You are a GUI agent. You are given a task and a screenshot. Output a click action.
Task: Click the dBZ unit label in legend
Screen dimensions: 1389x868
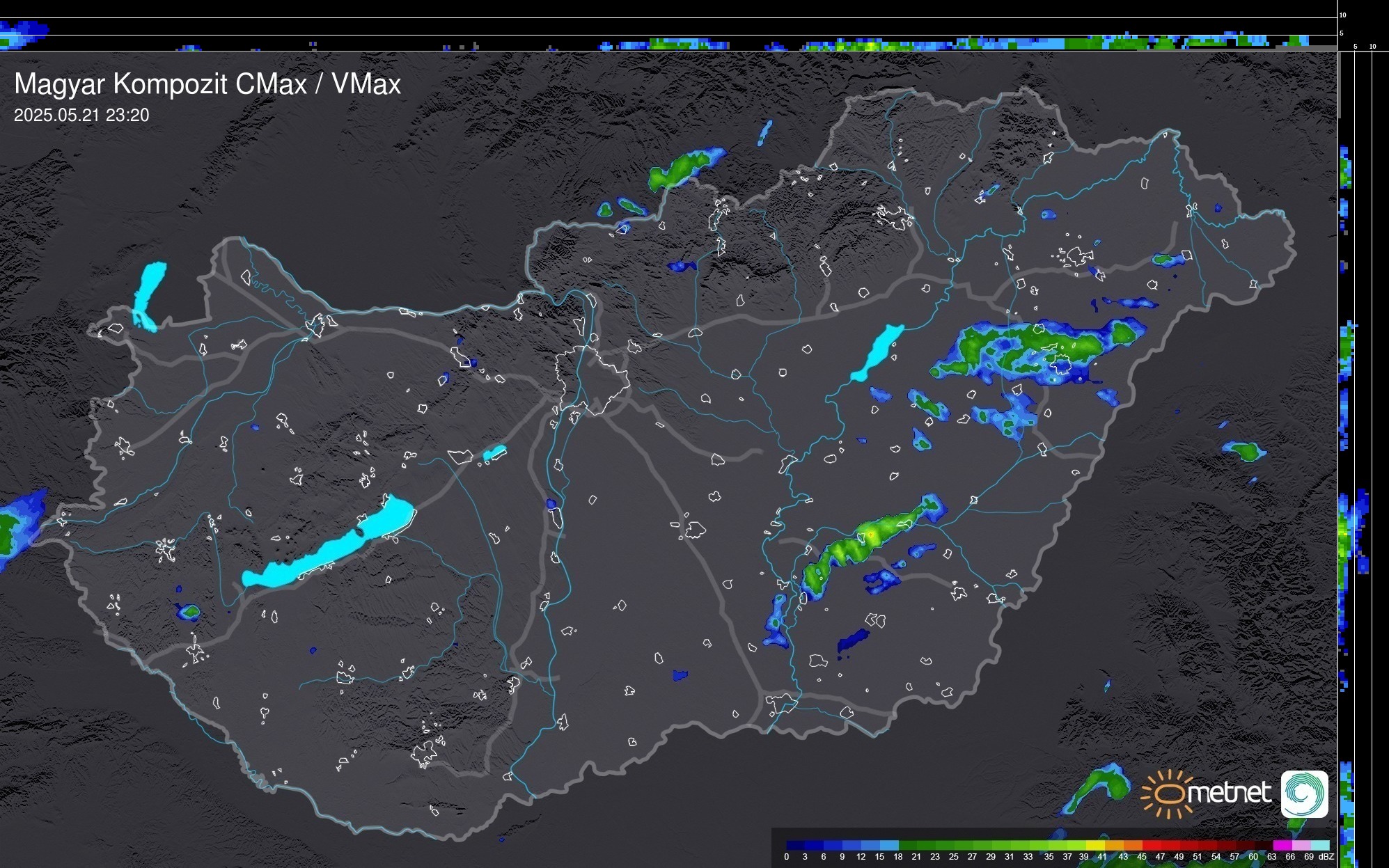point(1326,857)
